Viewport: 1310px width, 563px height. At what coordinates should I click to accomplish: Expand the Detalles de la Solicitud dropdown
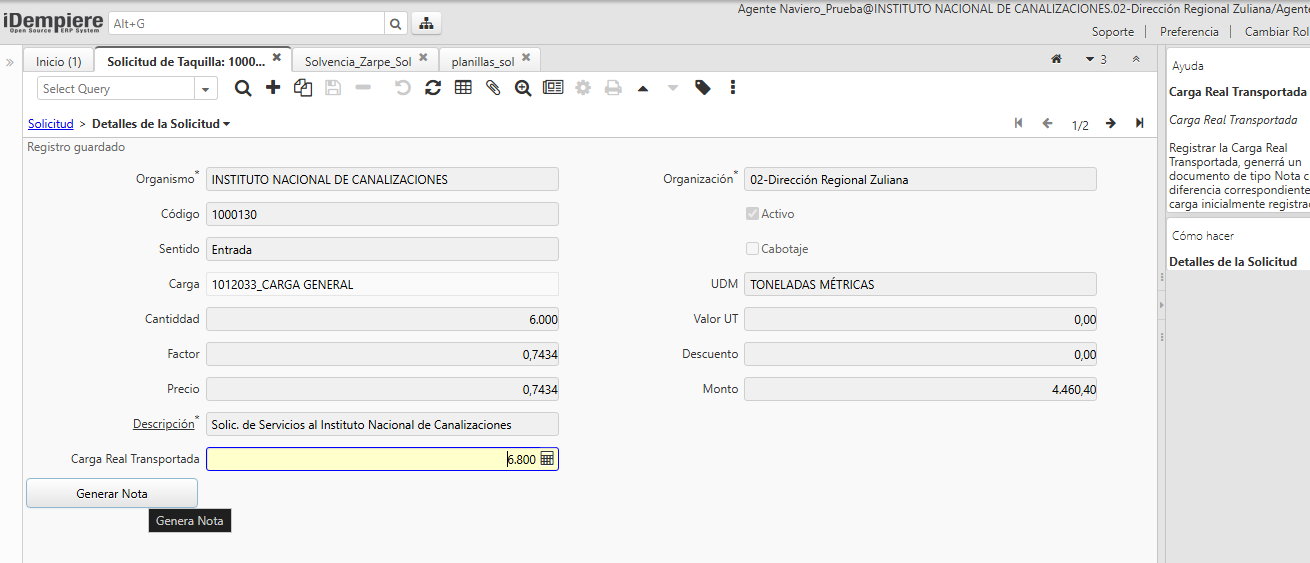[227, 124]
